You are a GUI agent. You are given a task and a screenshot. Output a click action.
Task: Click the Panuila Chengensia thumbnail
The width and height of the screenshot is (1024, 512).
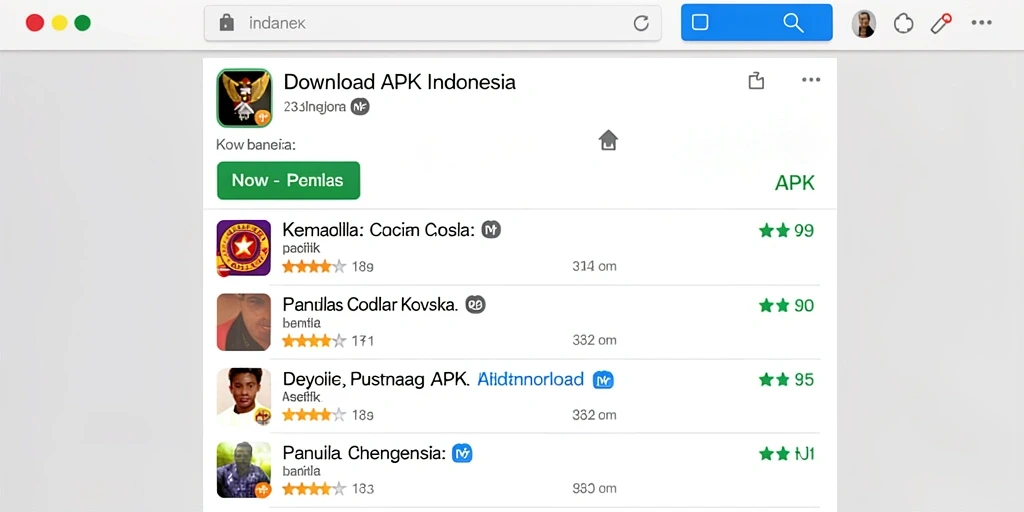244,470
